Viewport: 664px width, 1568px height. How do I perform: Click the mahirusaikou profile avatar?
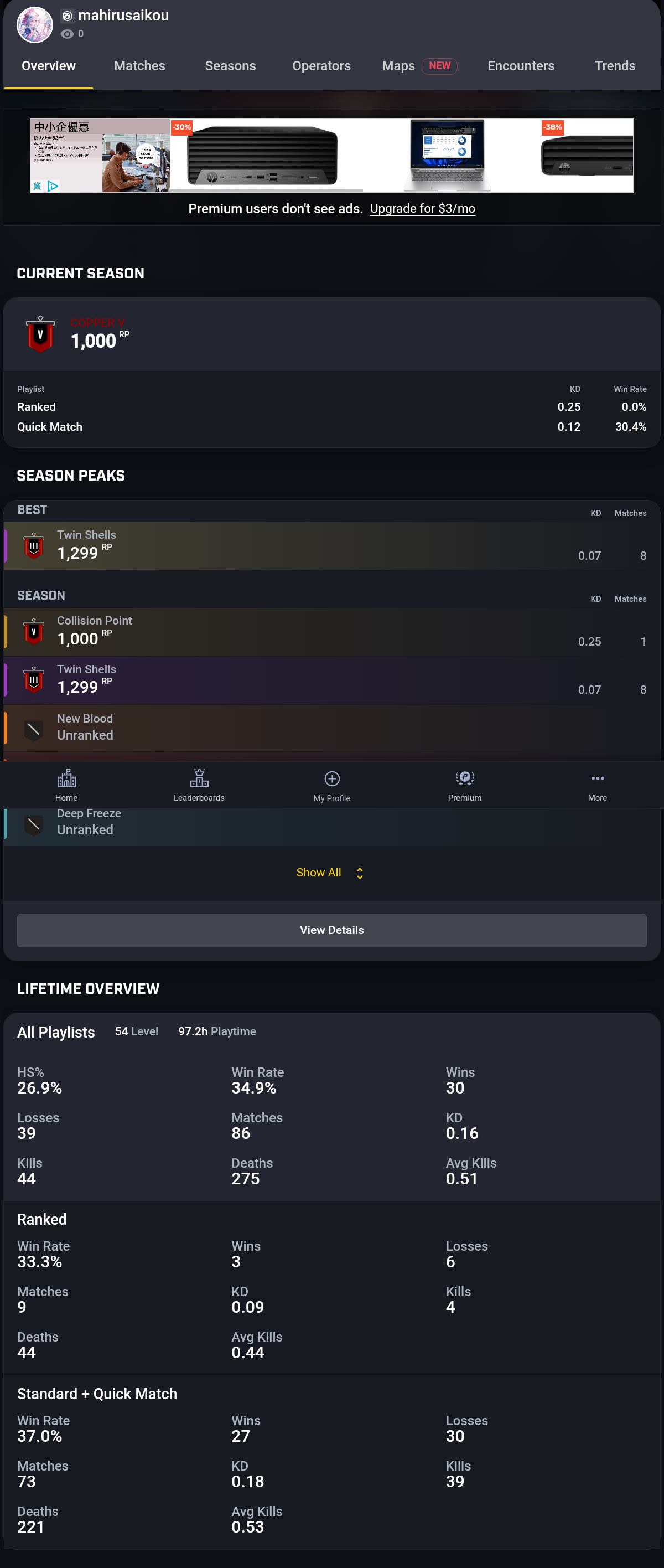35,25
